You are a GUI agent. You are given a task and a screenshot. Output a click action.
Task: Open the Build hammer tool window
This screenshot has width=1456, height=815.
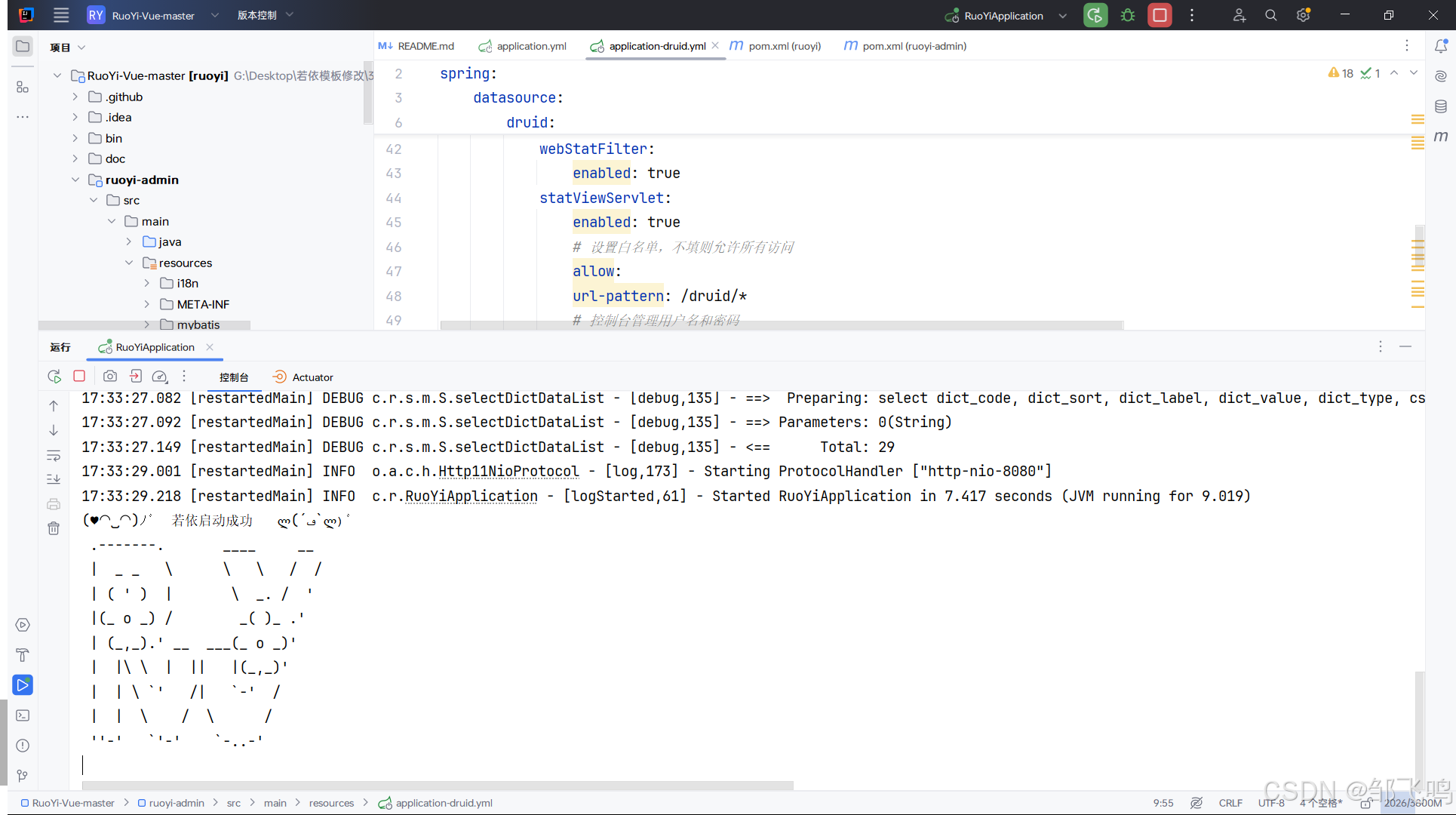tap(23, 655)
